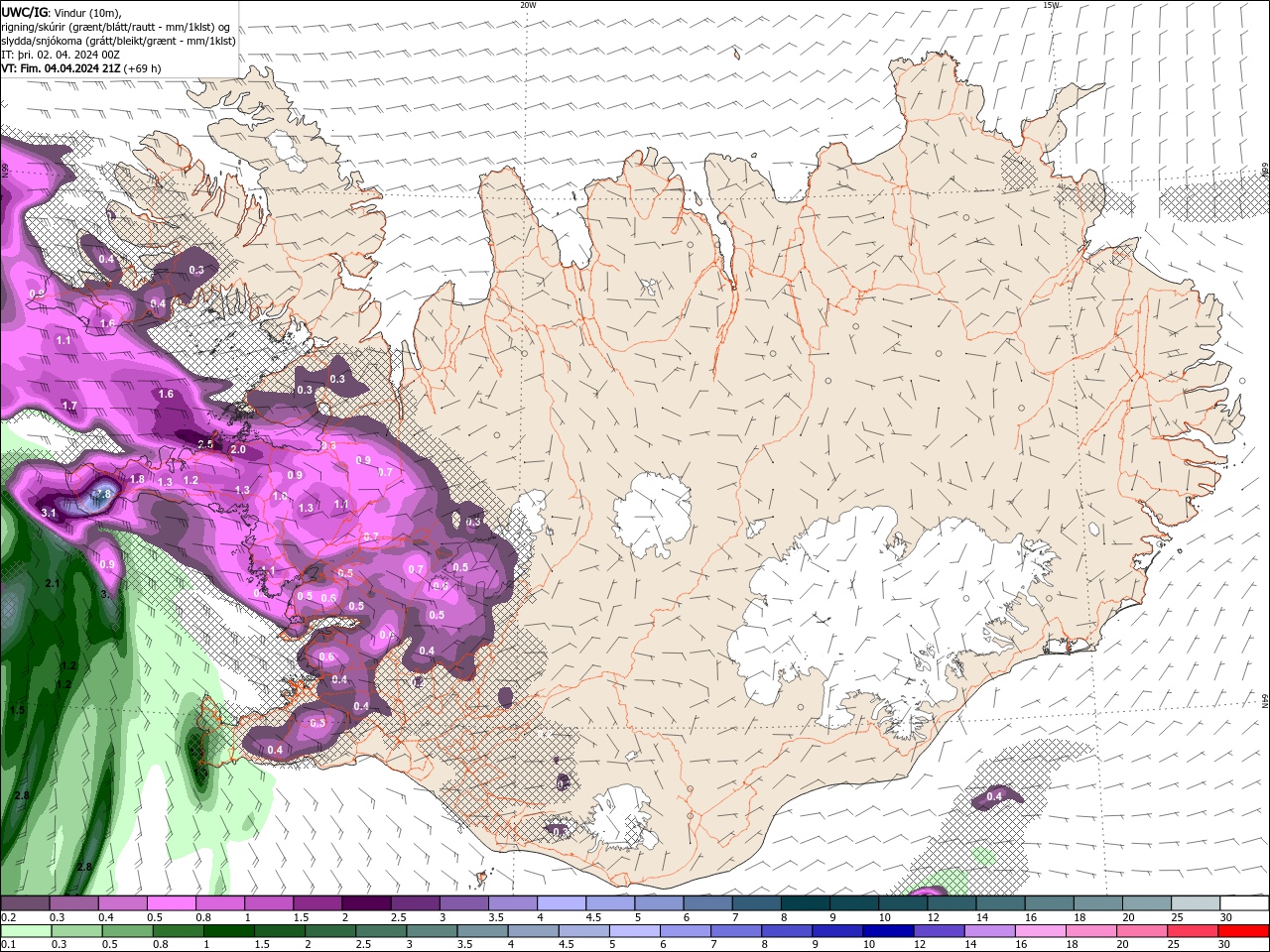Click the '3.1' precipitation value on the map
Screen dimensions: 1270x952
pos(50,513)
